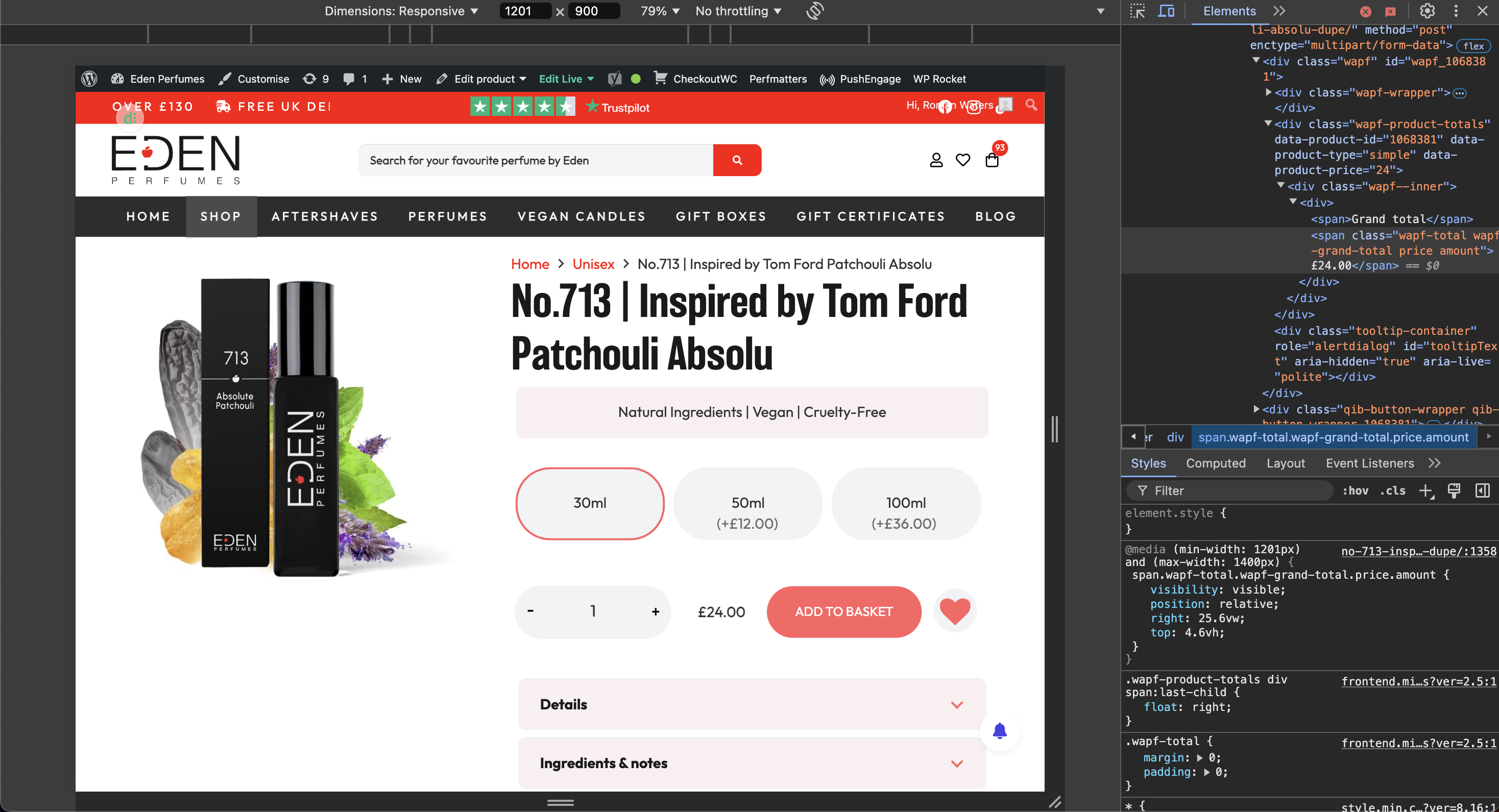Open DevTools three-dot menu
The image size is (1499, 812).
[x=1456, y=11]
